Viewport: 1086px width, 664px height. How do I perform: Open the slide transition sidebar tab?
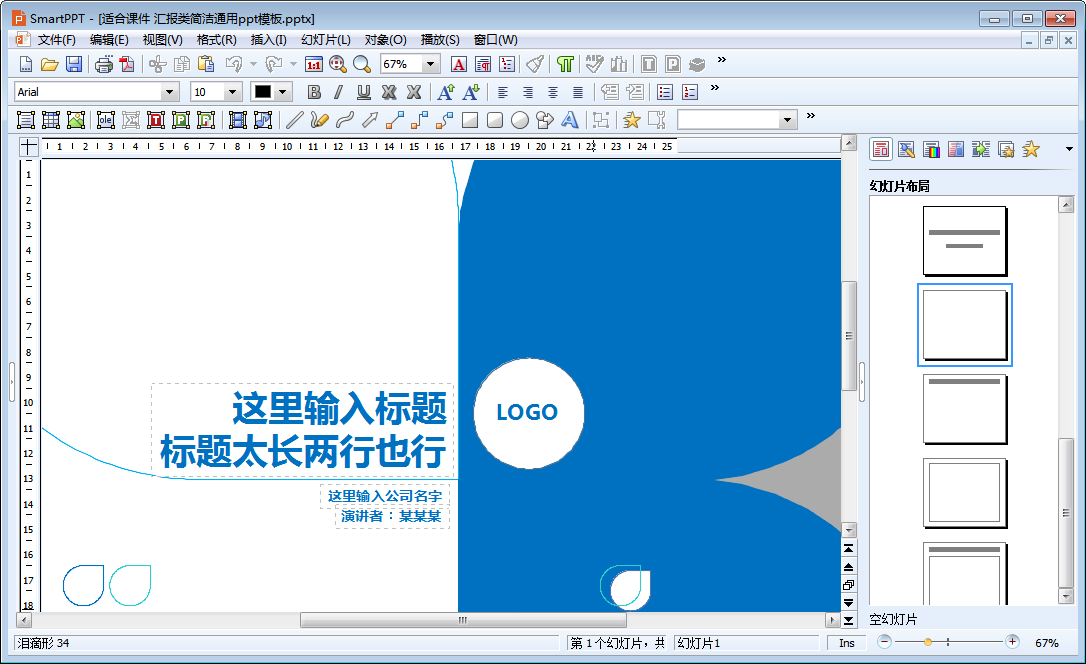pyautogui.click(x=981, y=149)
